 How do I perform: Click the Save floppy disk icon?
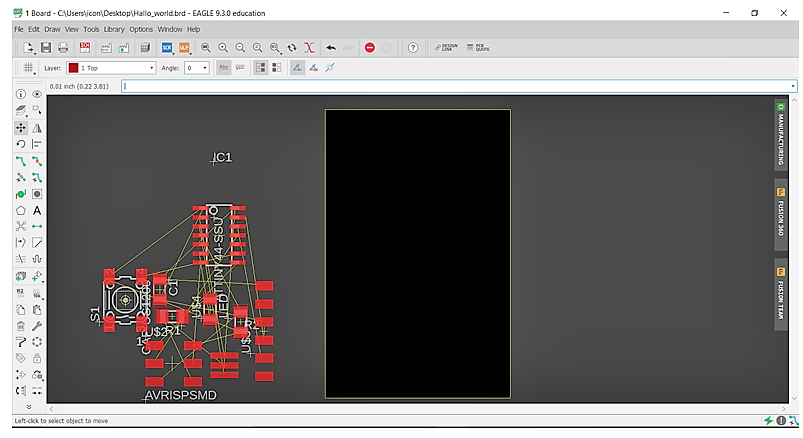click(x=46, y=48)
